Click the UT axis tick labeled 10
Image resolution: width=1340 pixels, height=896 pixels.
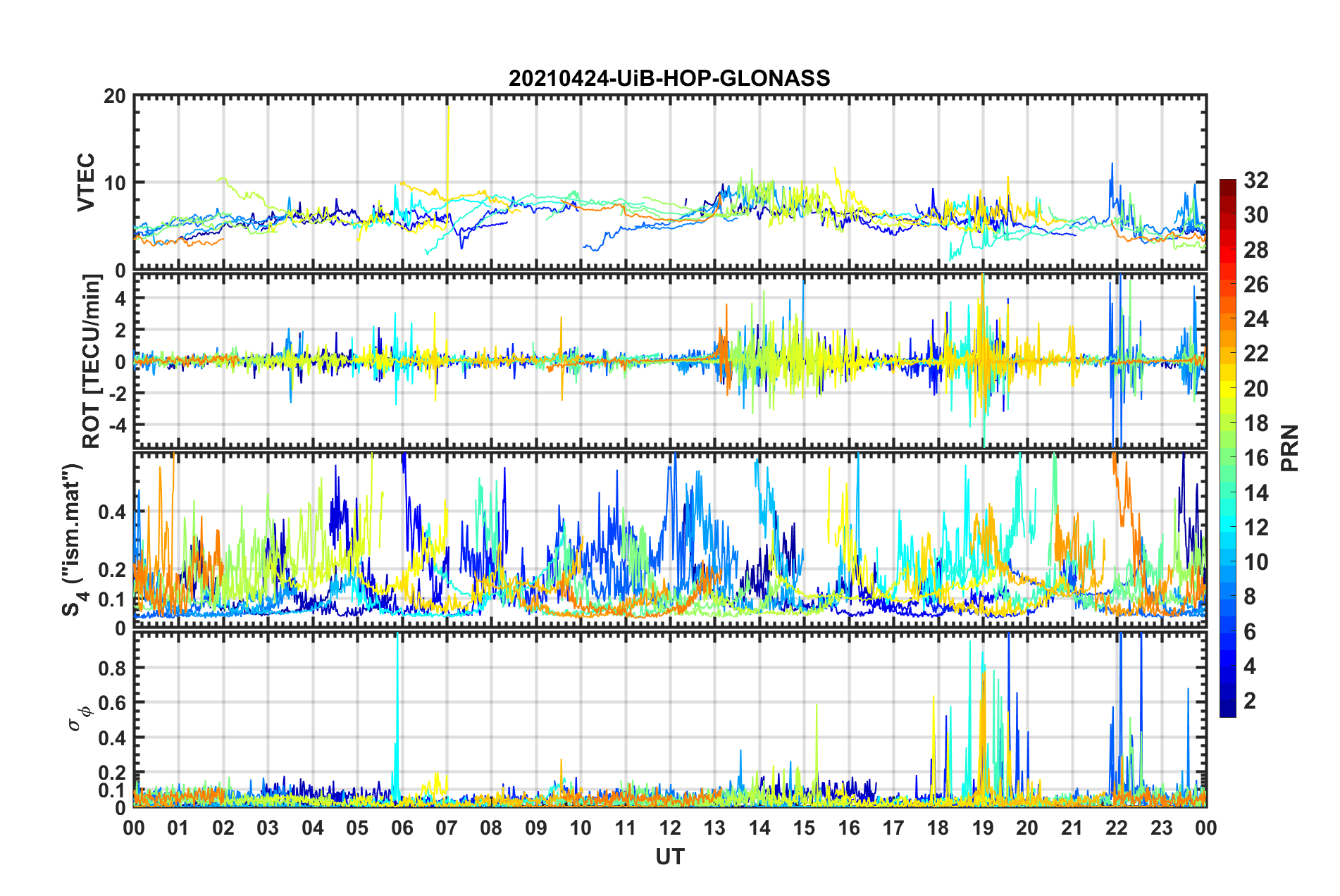[581, 828]
